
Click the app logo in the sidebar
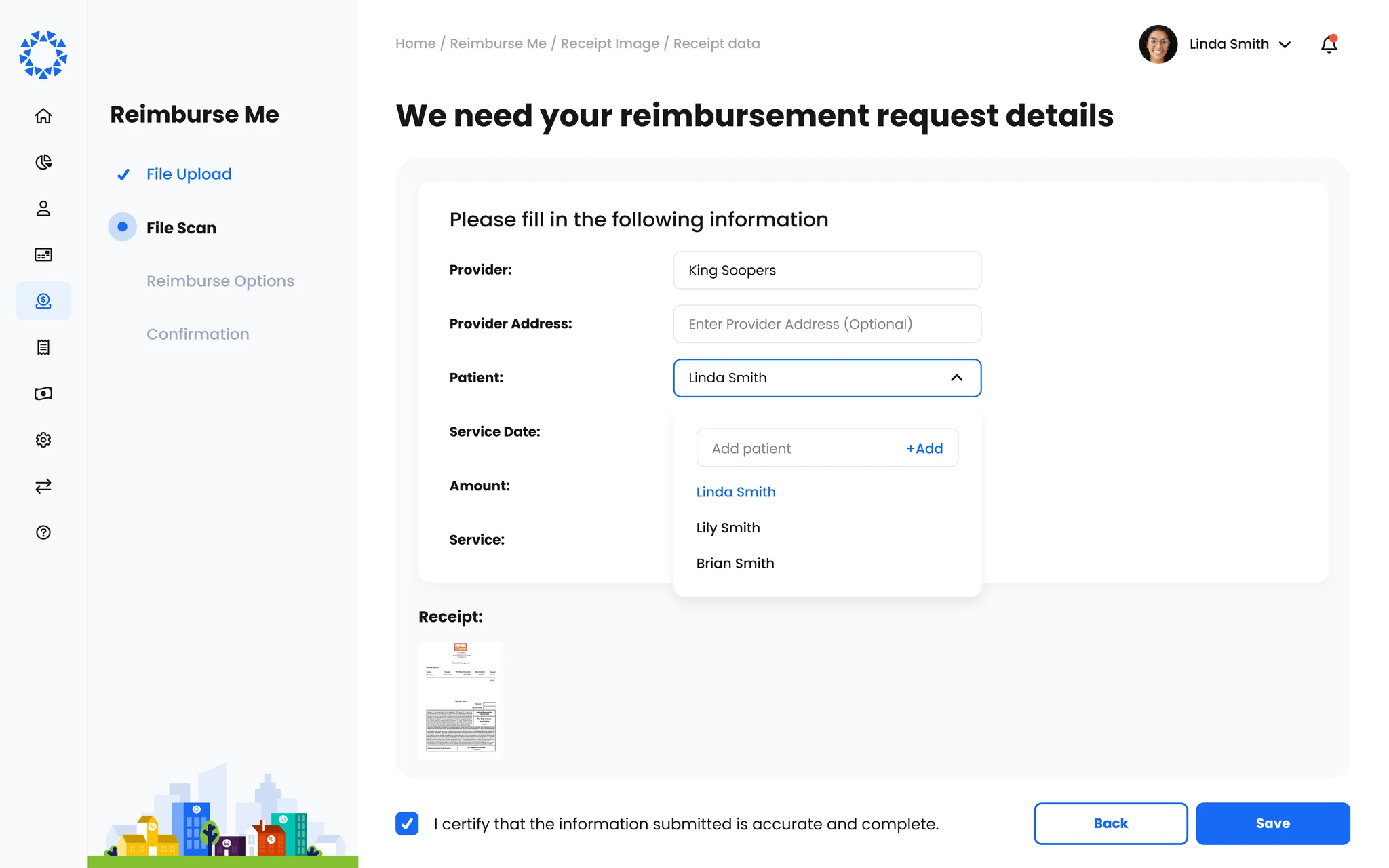click(x=43, y=55)
